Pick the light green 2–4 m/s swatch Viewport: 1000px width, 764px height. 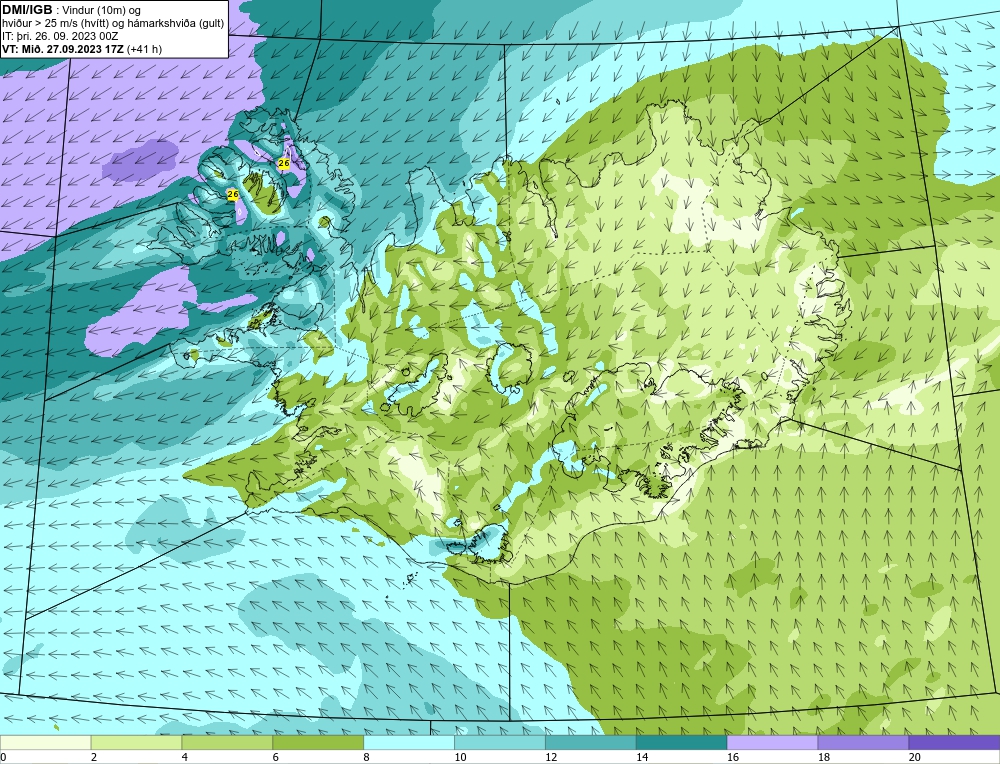(136, 742)
